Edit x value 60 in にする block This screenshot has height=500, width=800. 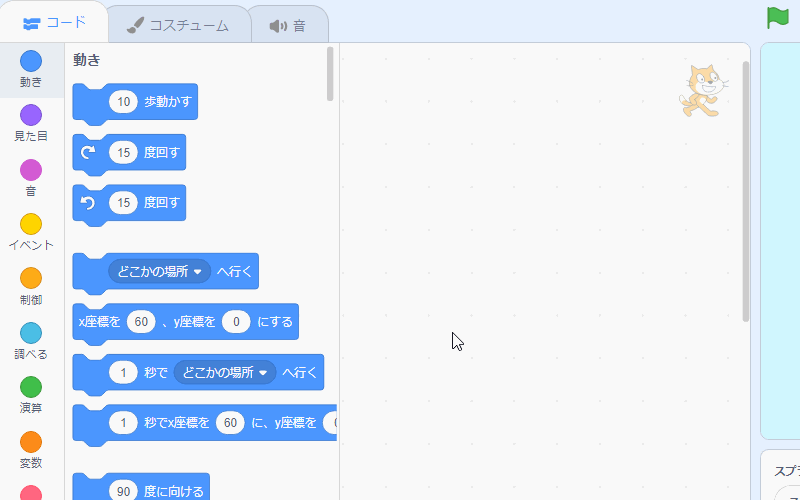point(141,322)
